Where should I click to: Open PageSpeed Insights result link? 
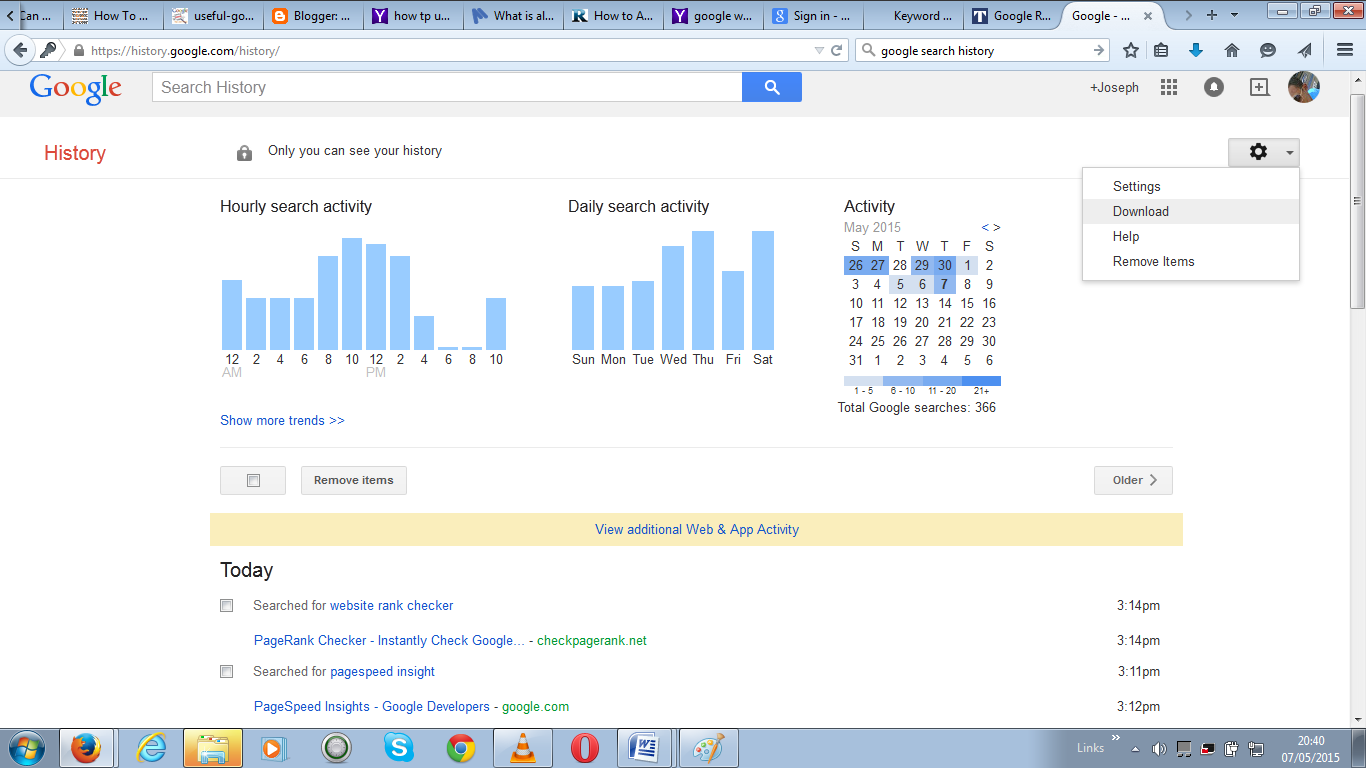372,706
